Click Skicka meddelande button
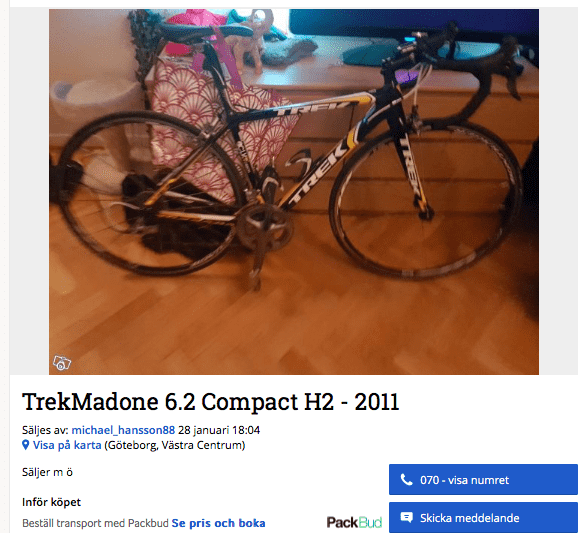The height and width of the screenshot is (533, 584). [x=483, y=517]
